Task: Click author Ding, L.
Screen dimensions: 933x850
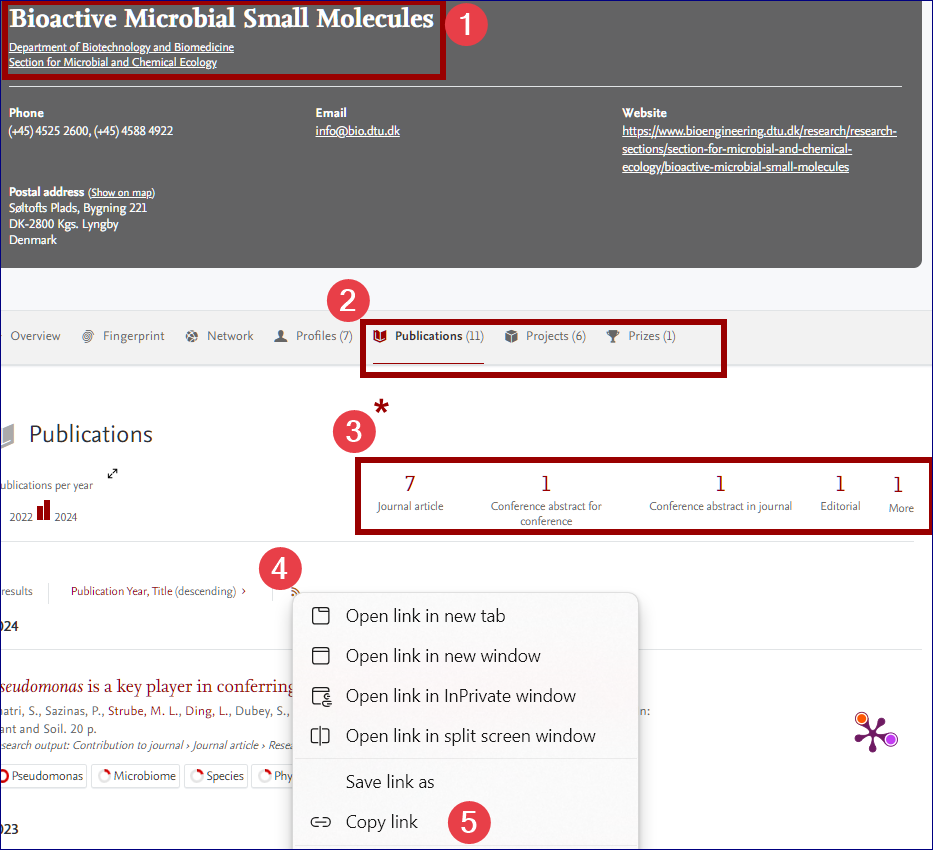Action: [206, 711]
